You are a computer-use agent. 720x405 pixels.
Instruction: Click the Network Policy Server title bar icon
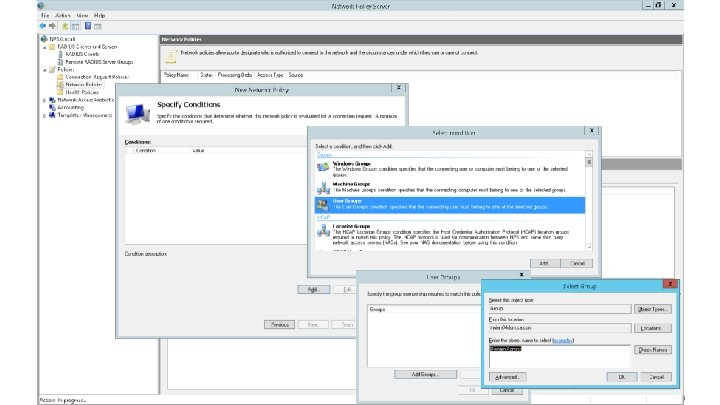click(41, 6)
